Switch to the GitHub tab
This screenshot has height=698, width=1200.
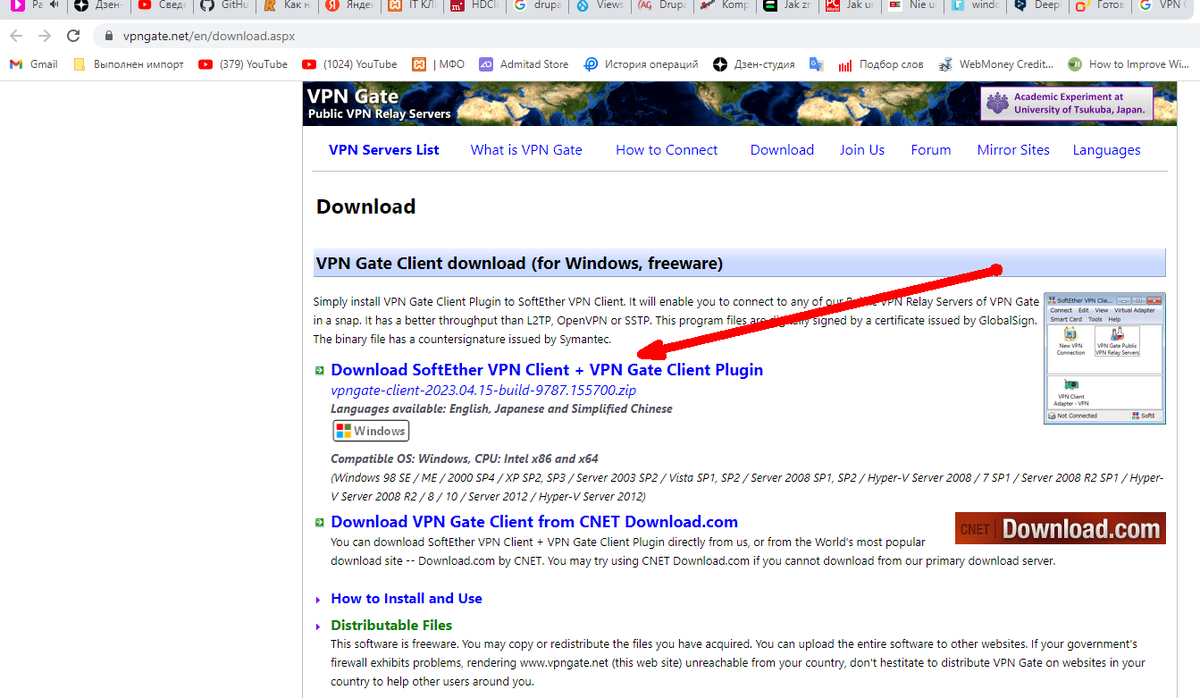coord(223,6)
